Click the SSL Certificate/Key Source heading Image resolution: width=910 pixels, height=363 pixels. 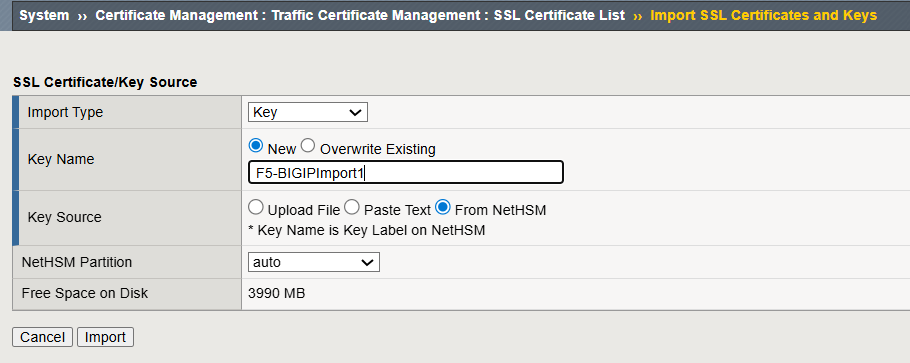(105, 82)
